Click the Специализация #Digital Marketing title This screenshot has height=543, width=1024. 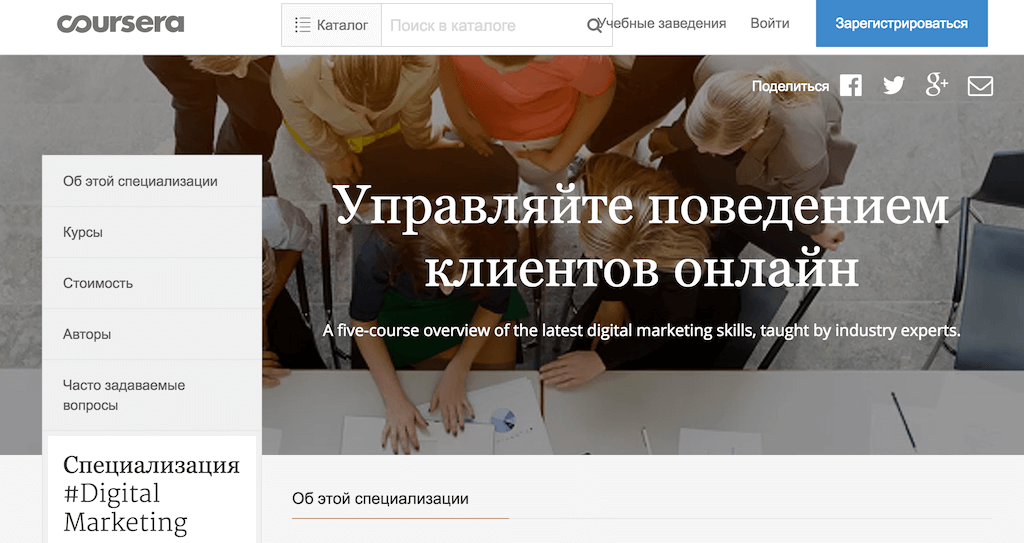pos(151,493)
